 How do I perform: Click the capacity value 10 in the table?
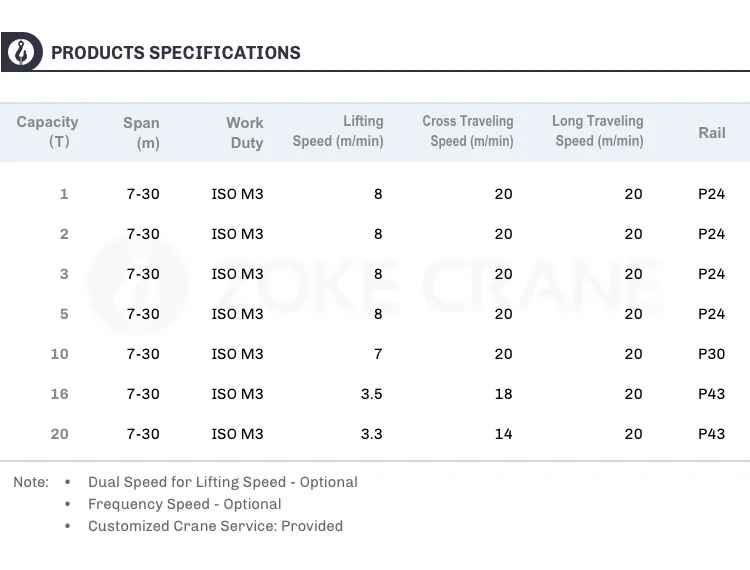pos(60,354)
